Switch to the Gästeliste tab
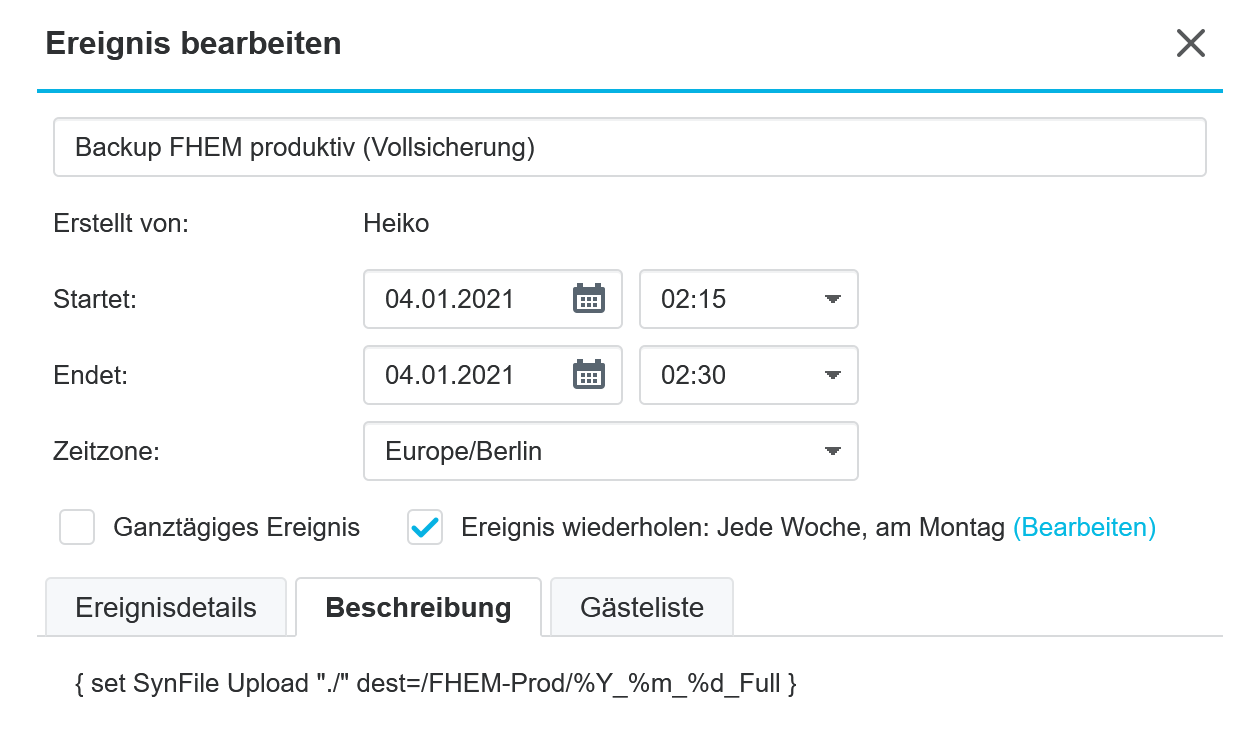 642,607
